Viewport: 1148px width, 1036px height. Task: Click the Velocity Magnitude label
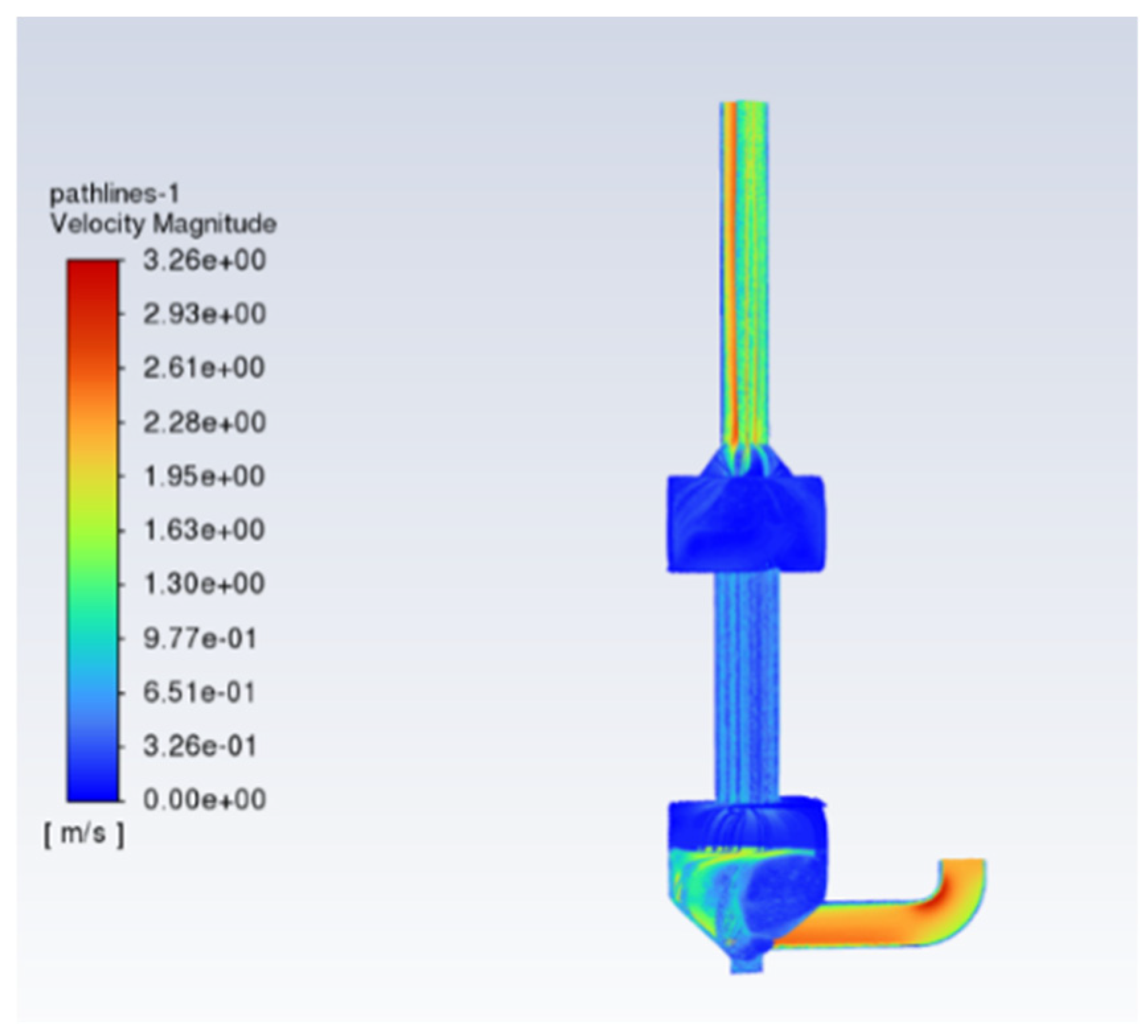pyautogui.click(x=163, y=224)
